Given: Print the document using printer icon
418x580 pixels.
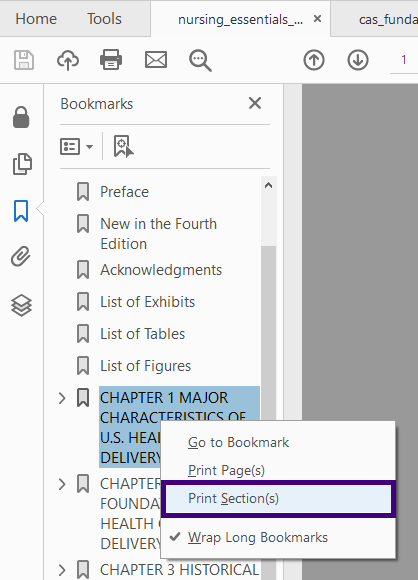Looking at the screenshot, I should coord(111,60).
